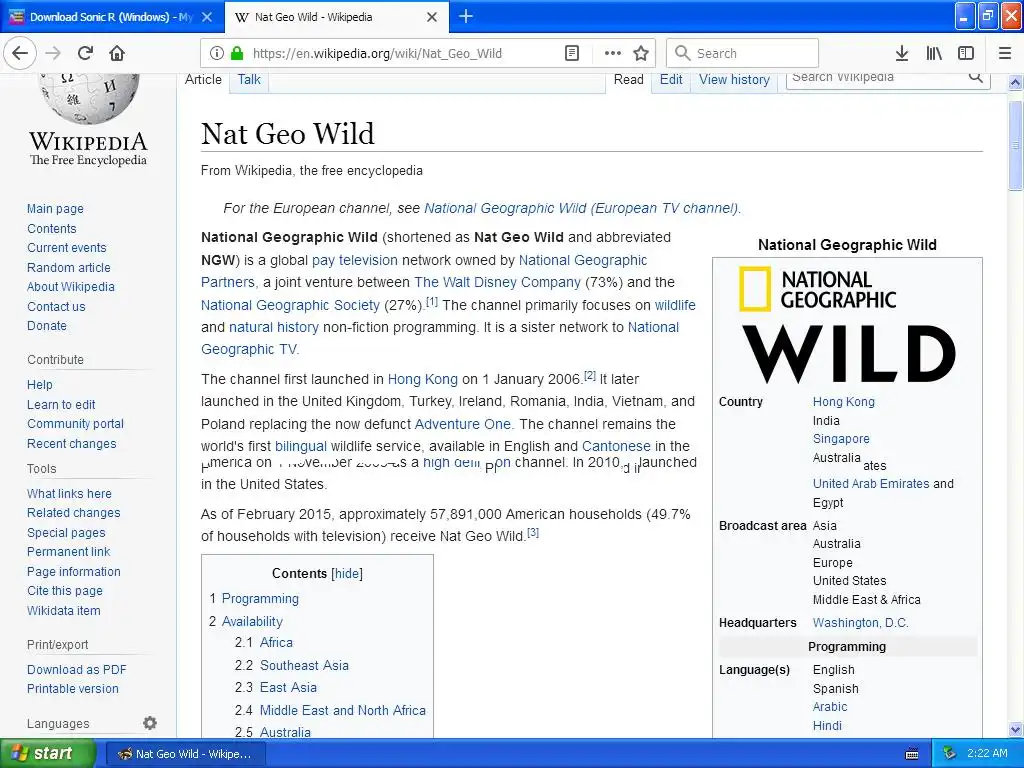Open United Arab Emirates infobox link

pyautogui.click(x=871, y=484)
